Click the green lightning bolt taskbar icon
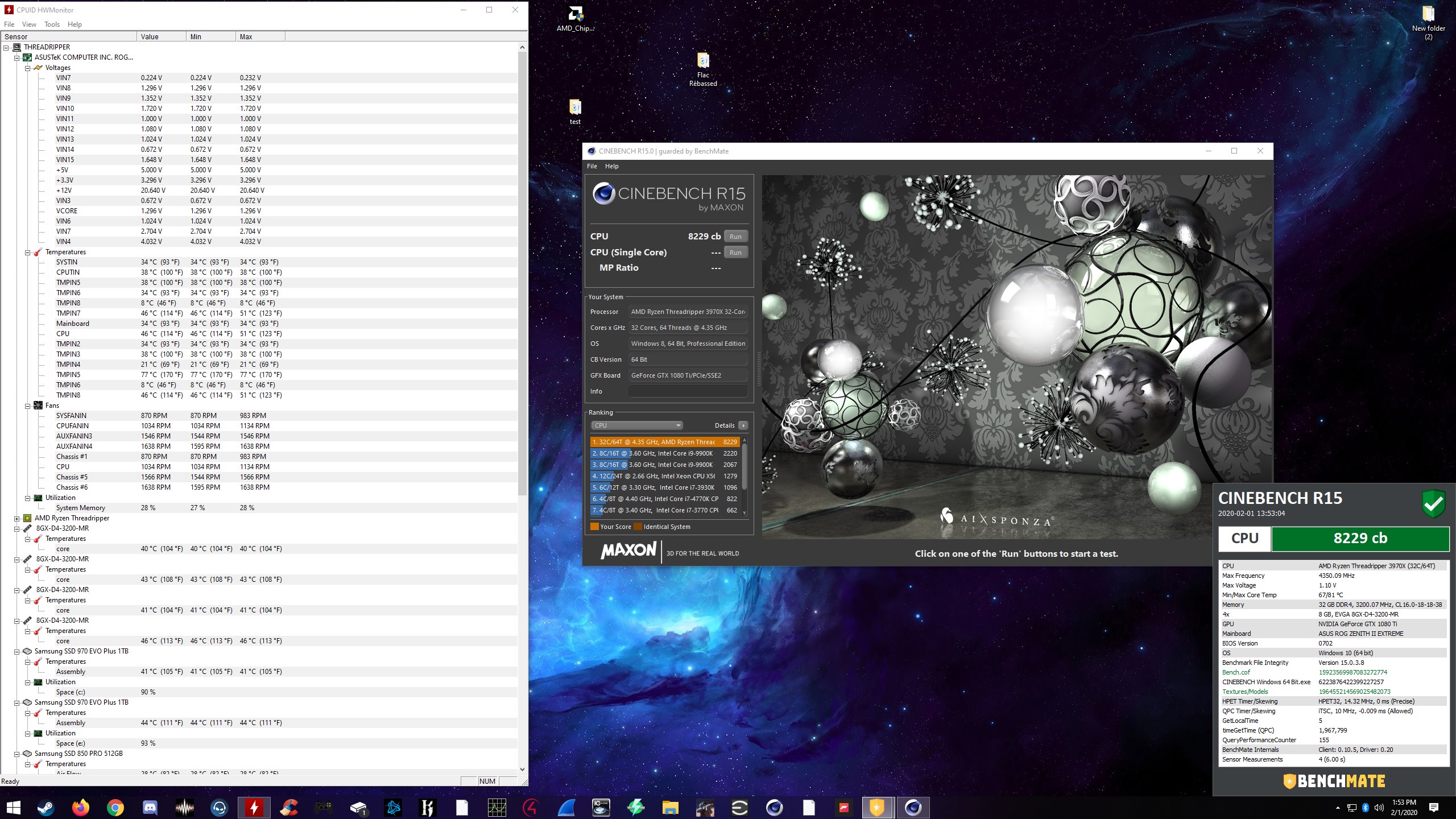The image size is (1456, 819). pos(636,808)
